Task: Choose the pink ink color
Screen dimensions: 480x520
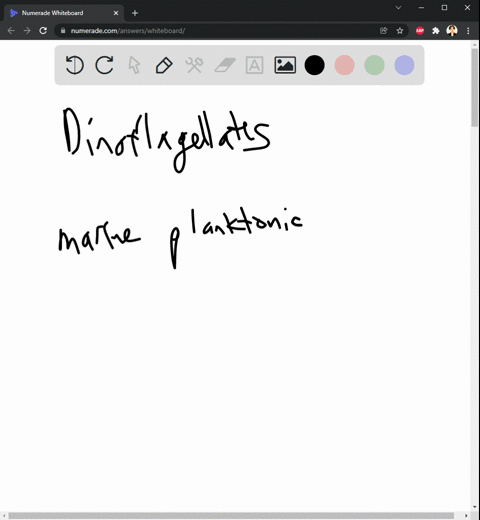Action: (x=344, y=65)
